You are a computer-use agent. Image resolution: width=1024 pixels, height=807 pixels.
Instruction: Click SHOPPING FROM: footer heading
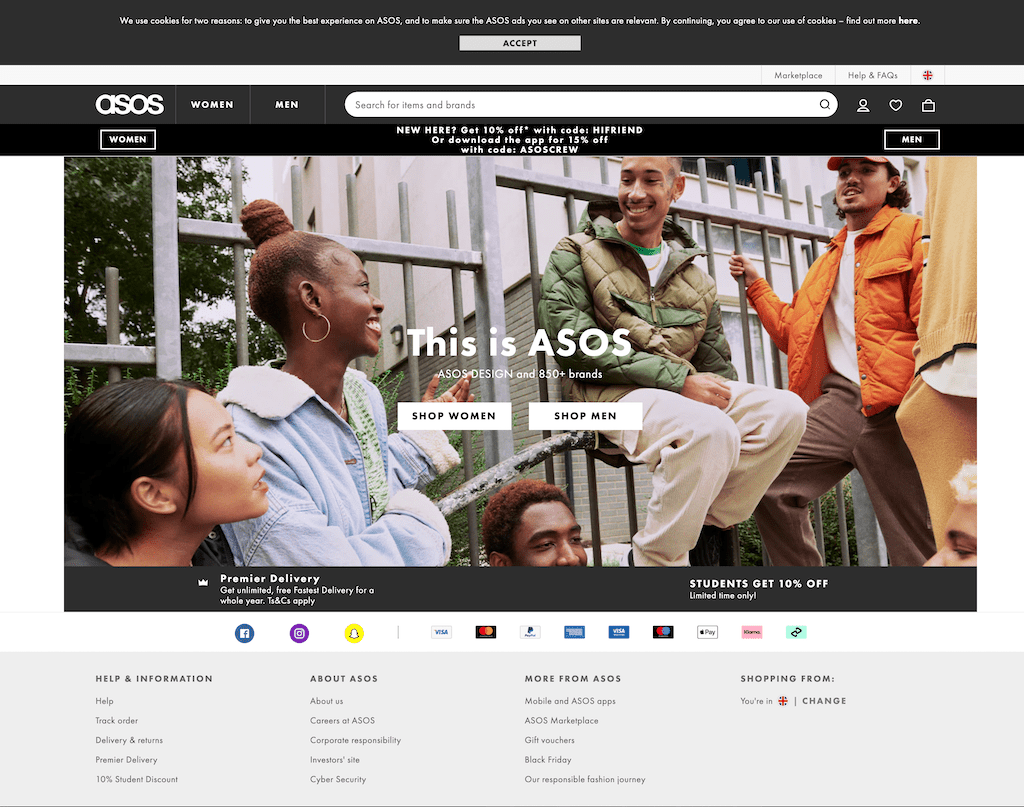pyautogui.click(x=788, y=678)
